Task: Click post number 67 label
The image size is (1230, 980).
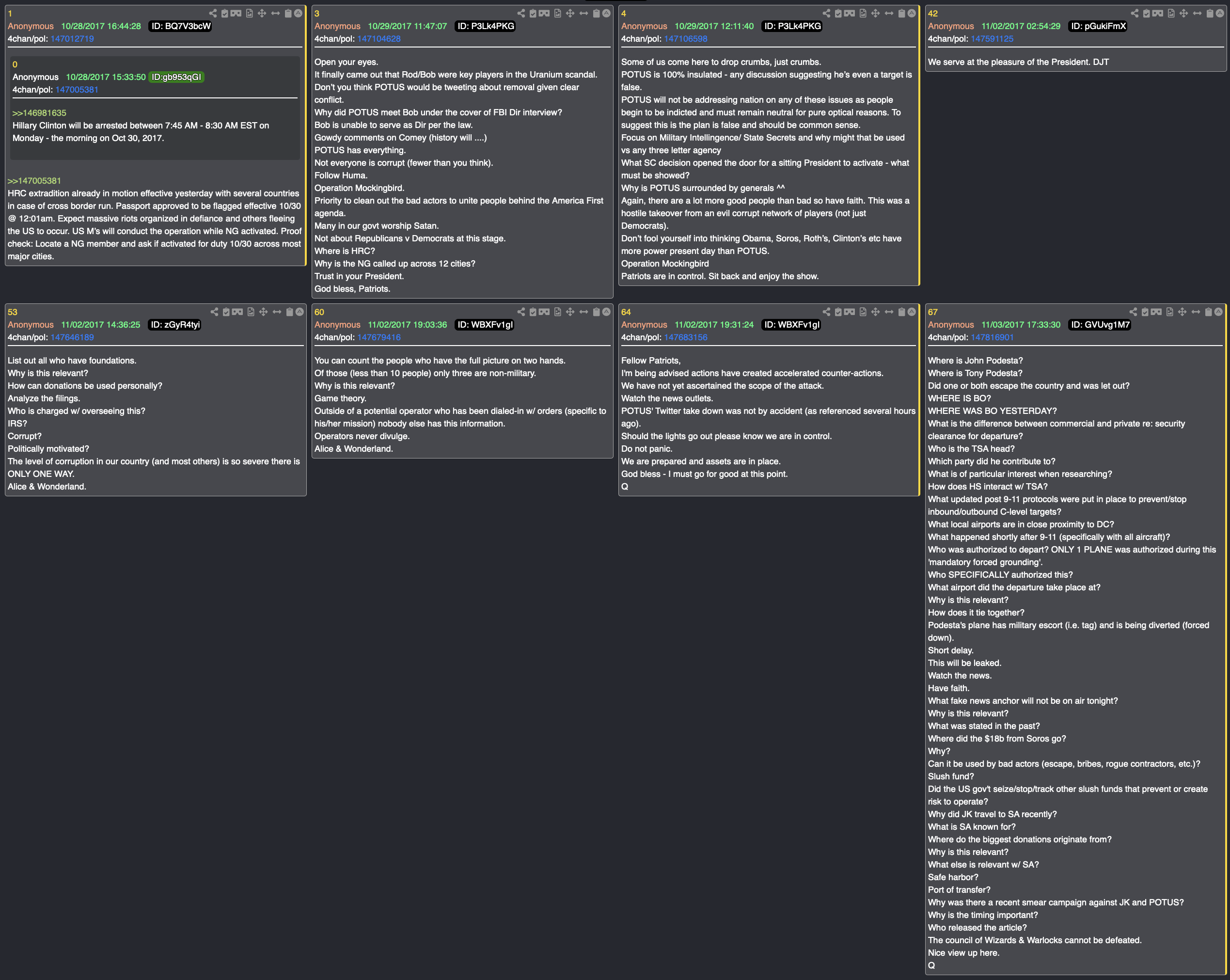Action: 933,312
